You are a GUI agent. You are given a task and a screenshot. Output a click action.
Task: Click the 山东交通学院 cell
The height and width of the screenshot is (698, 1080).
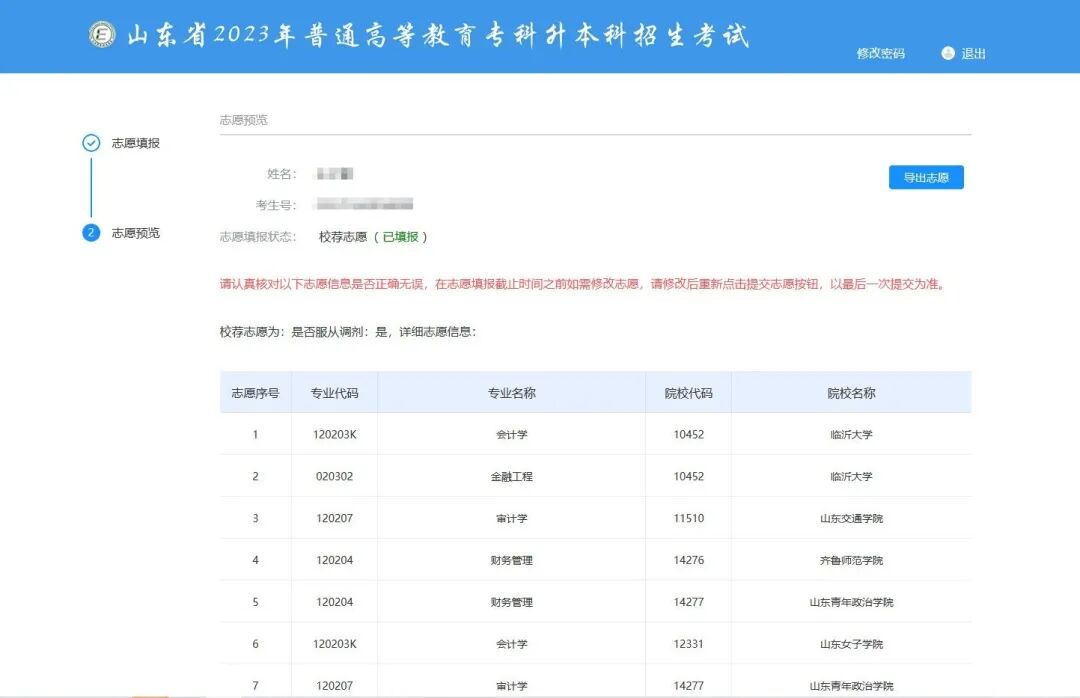pos(851,518)
